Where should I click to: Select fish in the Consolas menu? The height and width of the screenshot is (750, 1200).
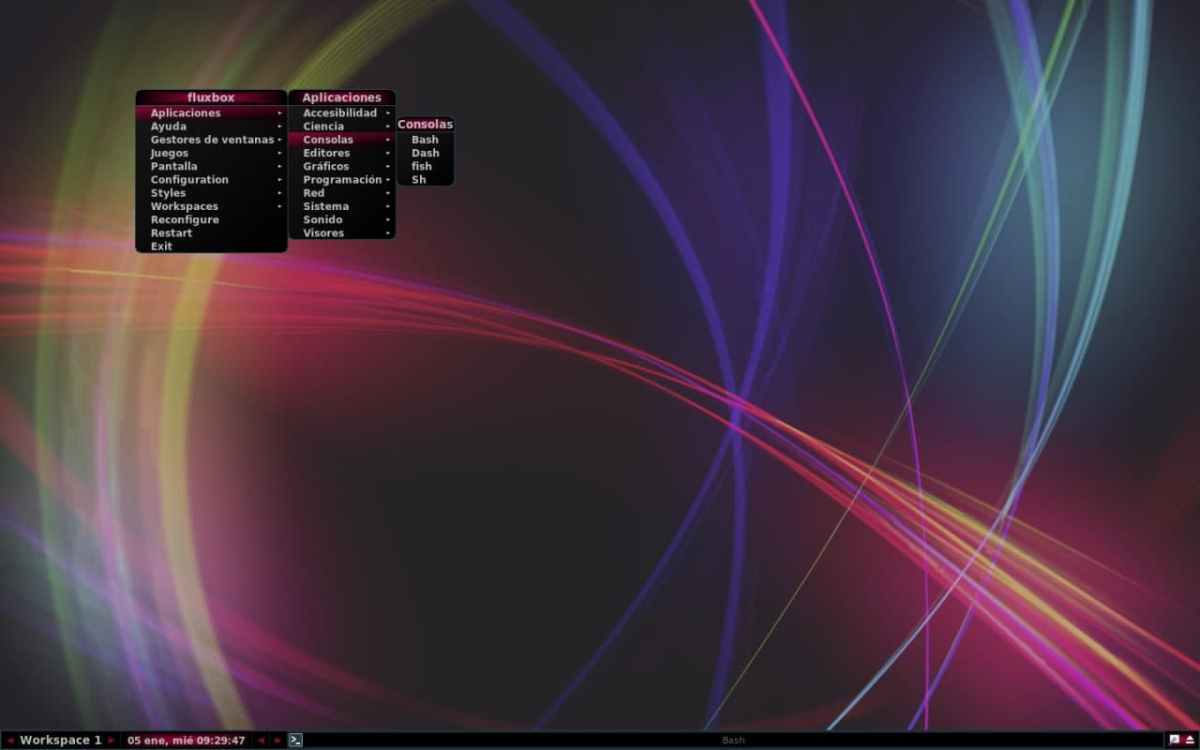click(x=422, y=166)
